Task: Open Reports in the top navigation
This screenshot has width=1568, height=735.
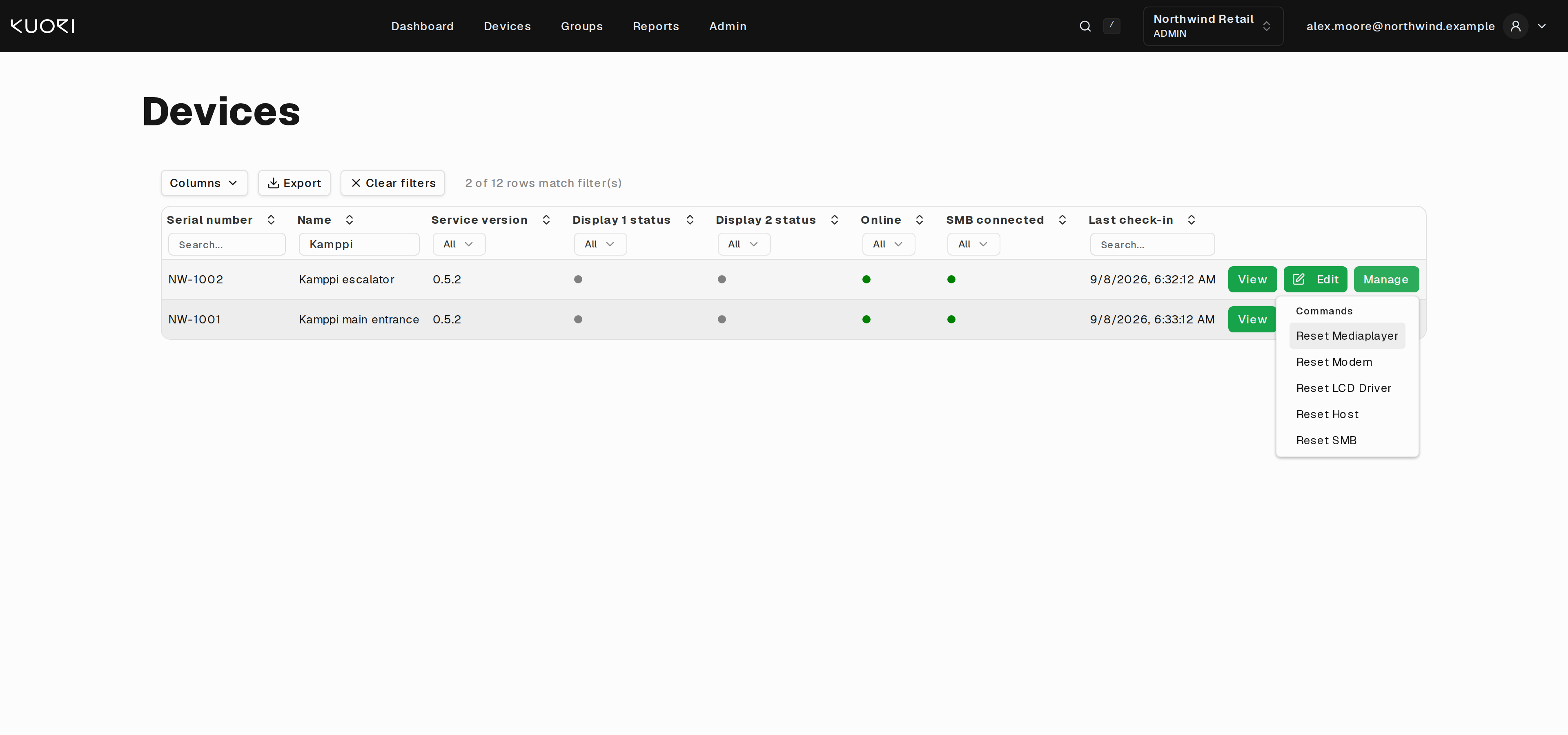Action: (x=655, y=26)
